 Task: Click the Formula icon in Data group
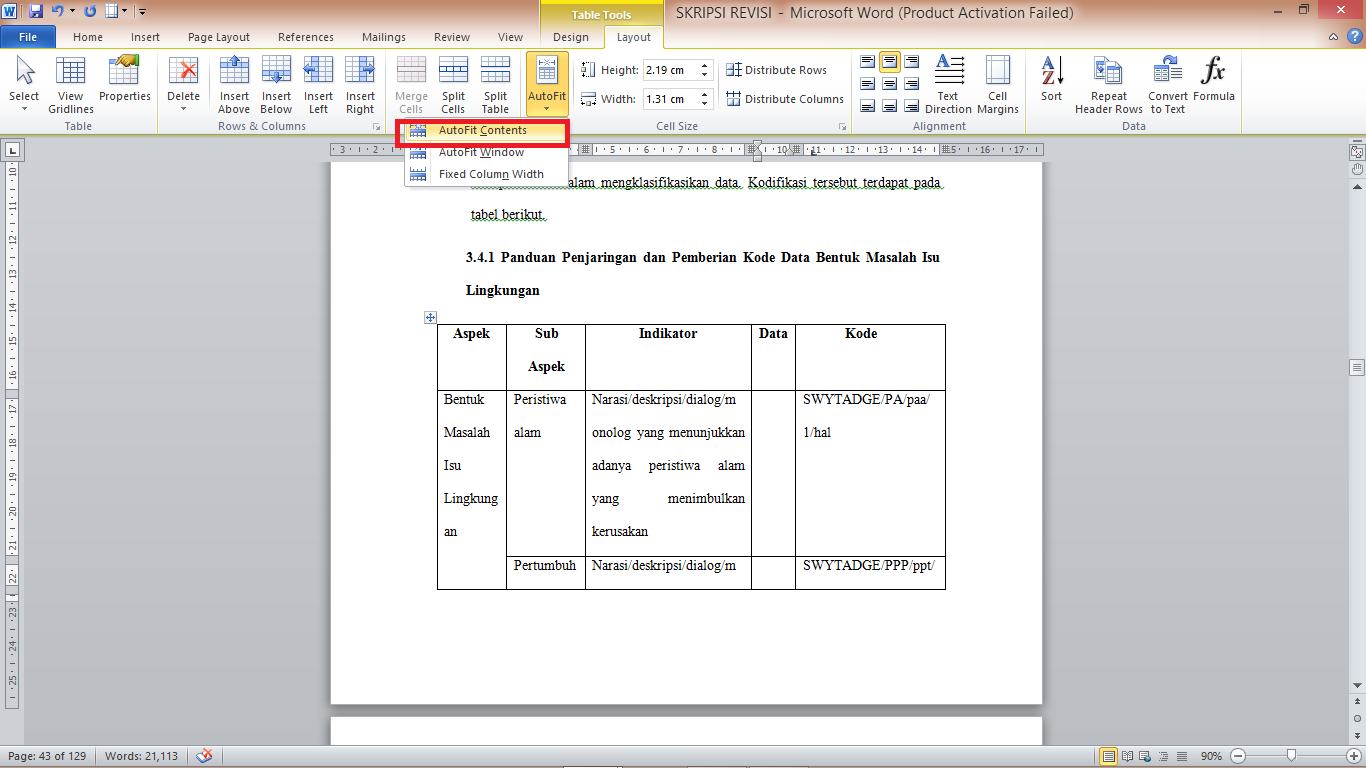(1215, 84)
